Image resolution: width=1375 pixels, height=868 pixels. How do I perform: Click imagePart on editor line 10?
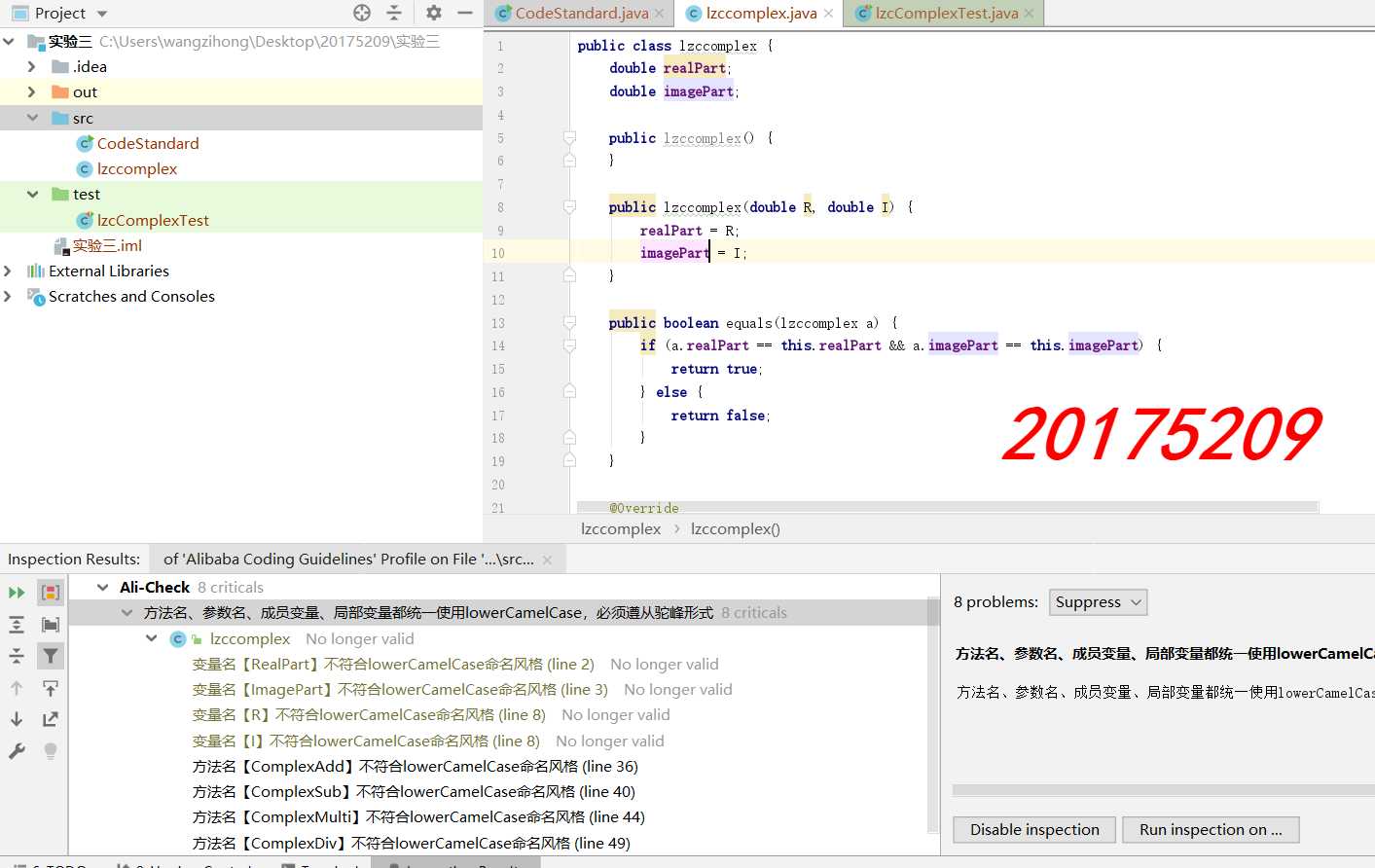[x=674, y=253]
